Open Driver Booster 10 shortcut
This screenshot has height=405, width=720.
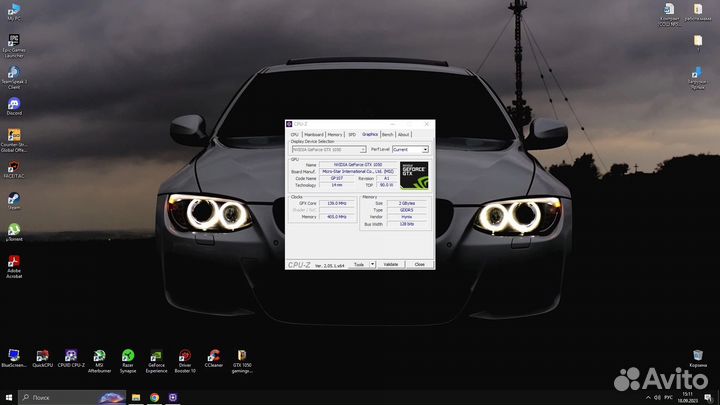(185, 361)
